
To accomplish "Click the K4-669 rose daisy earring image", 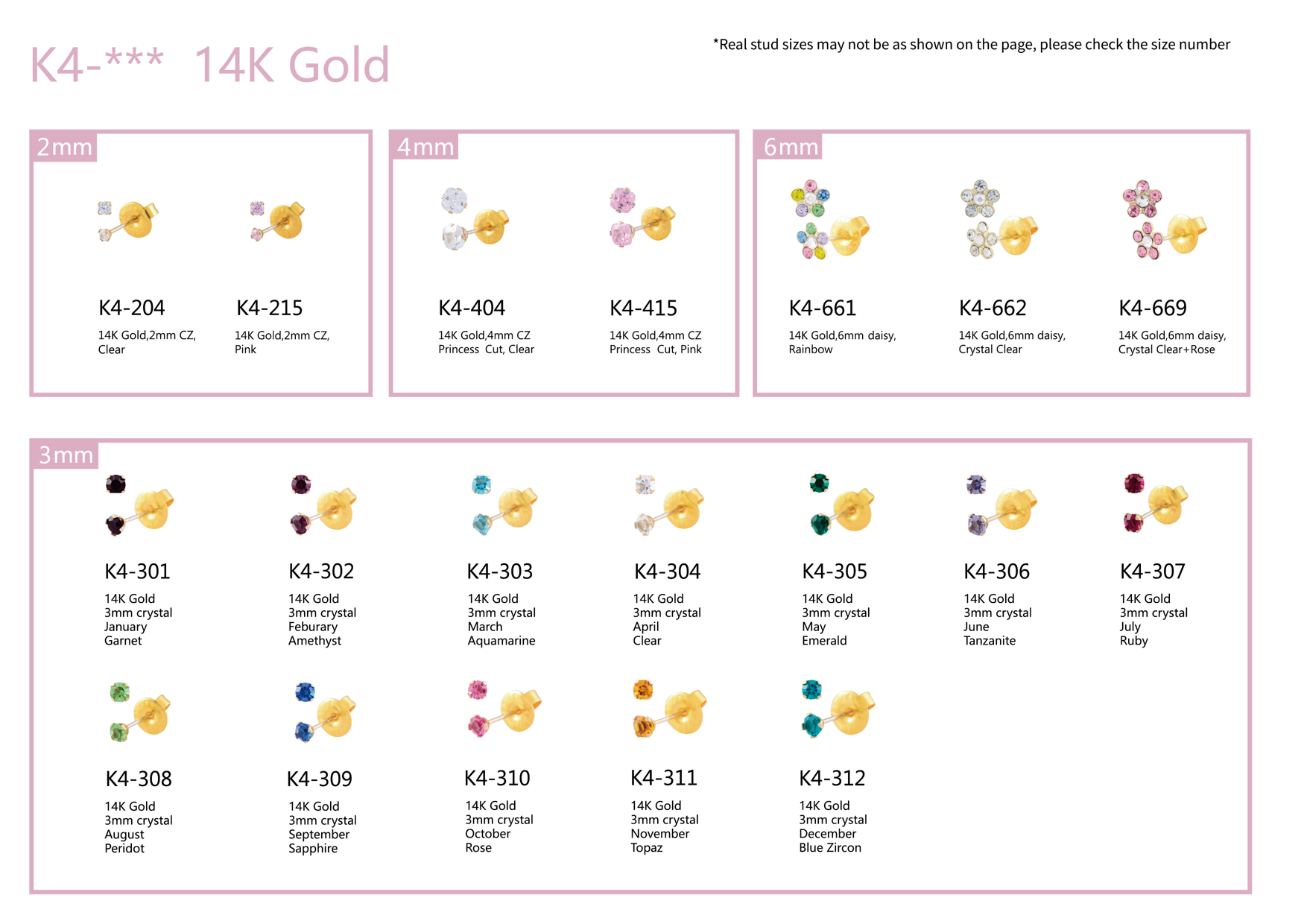I will tap(1165, 220).
